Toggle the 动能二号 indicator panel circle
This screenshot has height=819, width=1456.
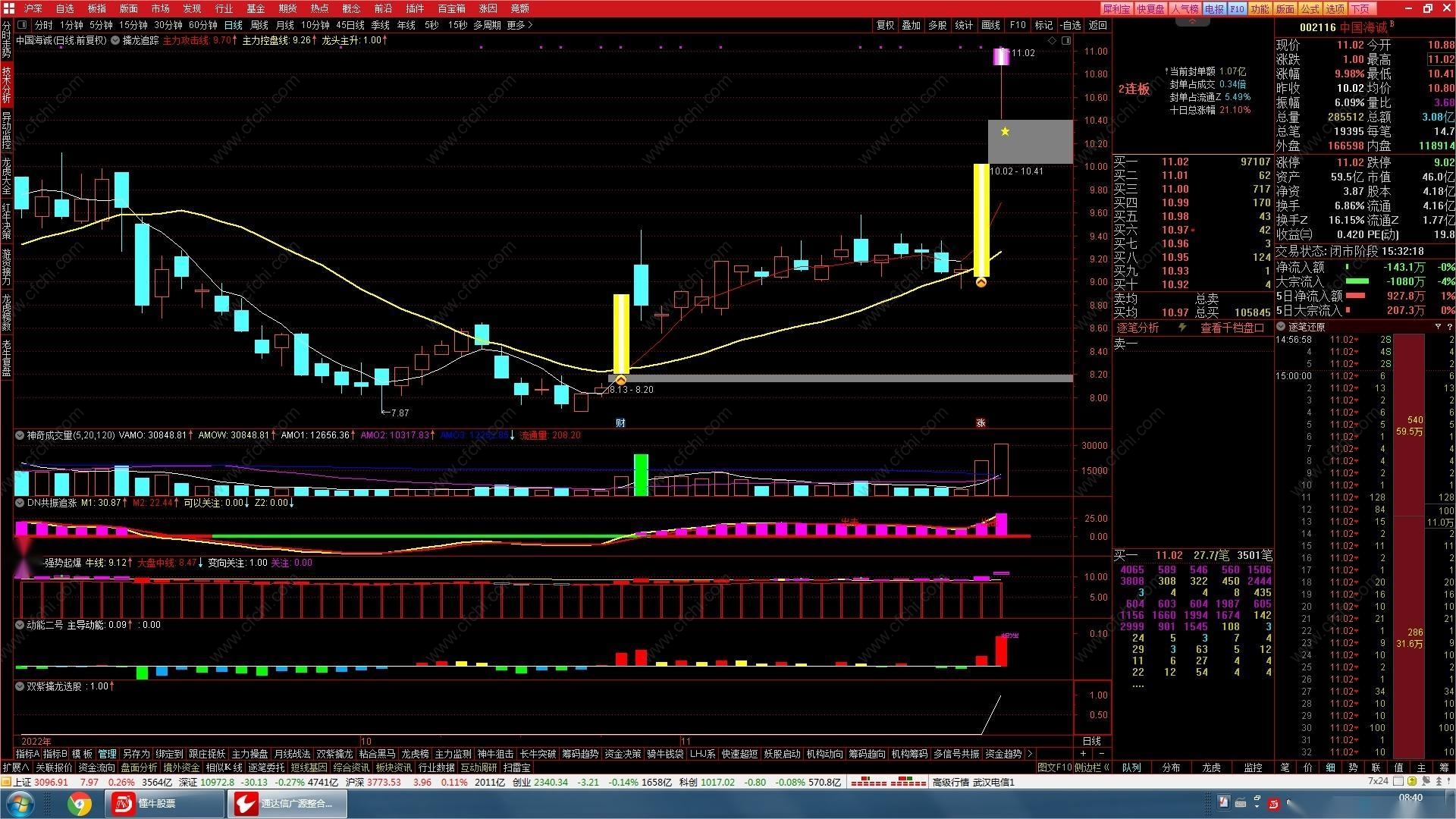[20, 625]
